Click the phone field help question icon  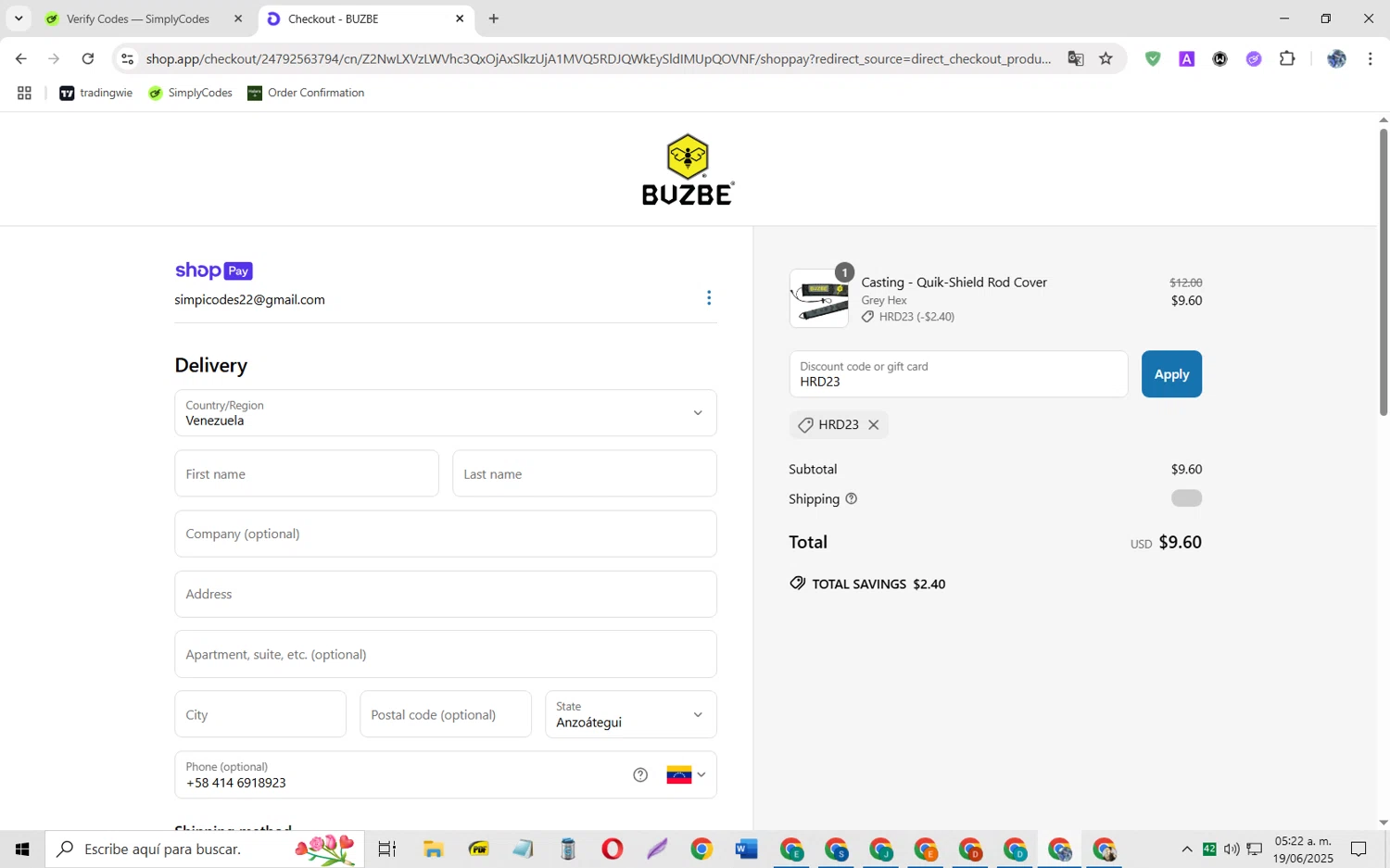click(640, 774)
